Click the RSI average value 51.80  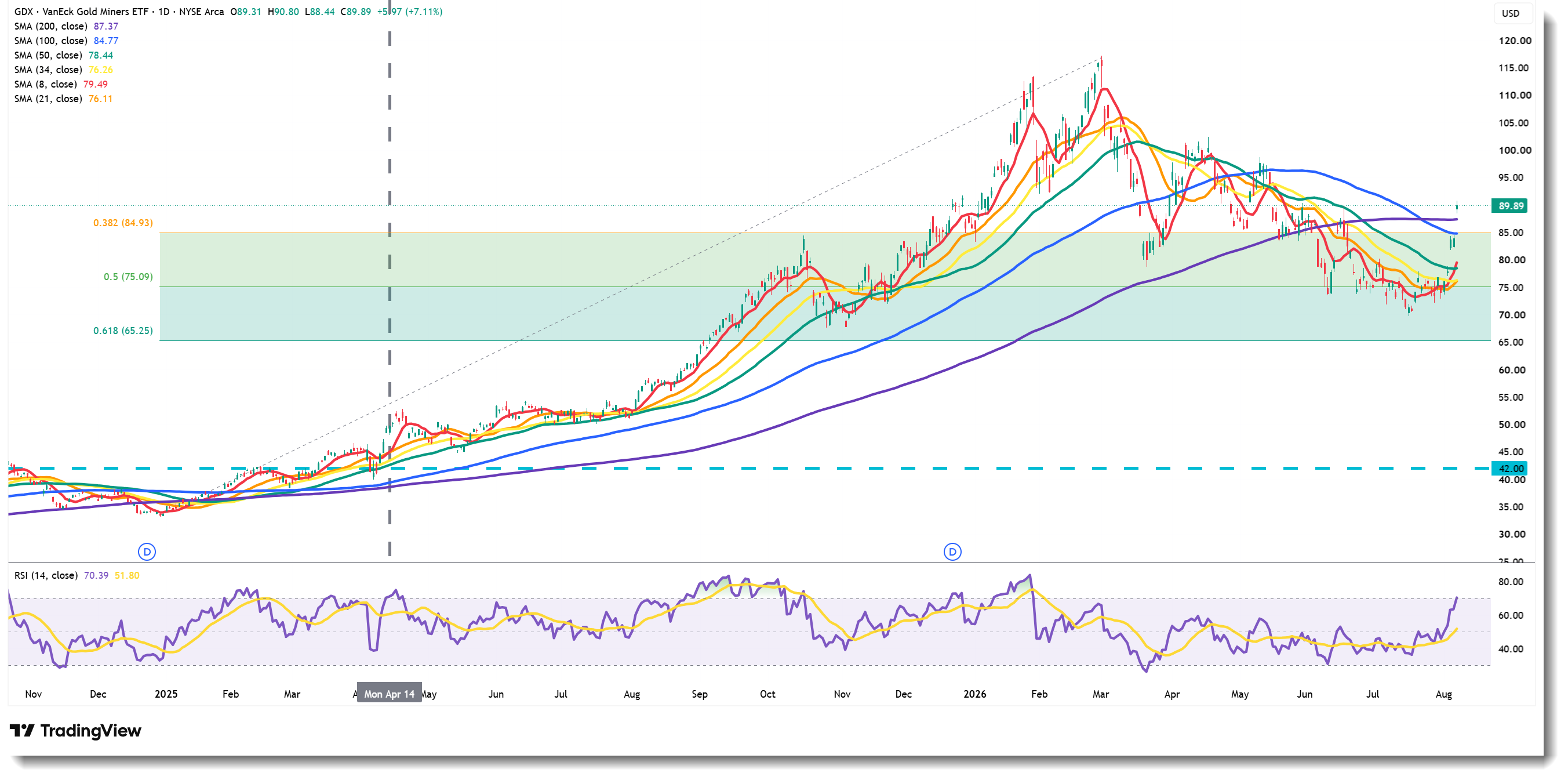[126, 575]
